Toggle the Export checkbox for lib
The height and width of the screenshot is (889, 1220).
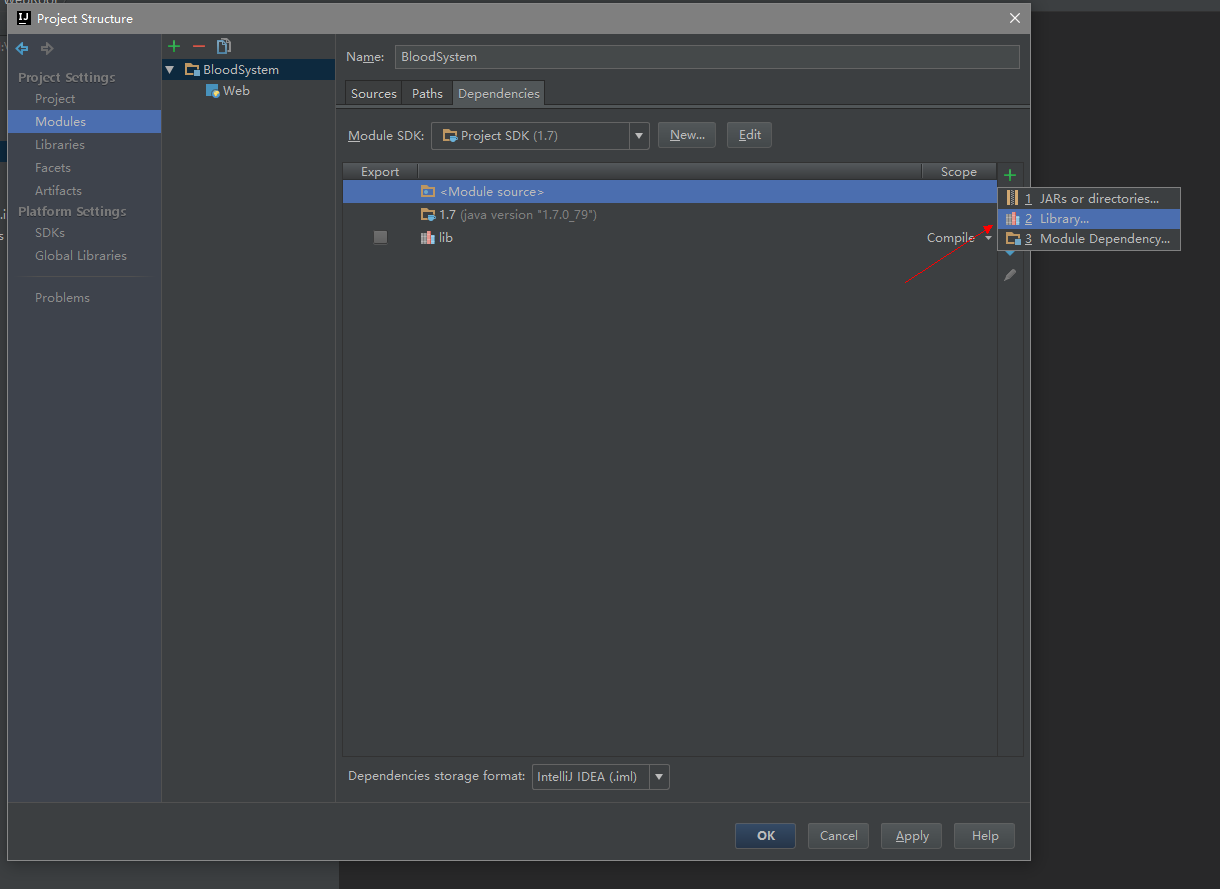point(380,237)
